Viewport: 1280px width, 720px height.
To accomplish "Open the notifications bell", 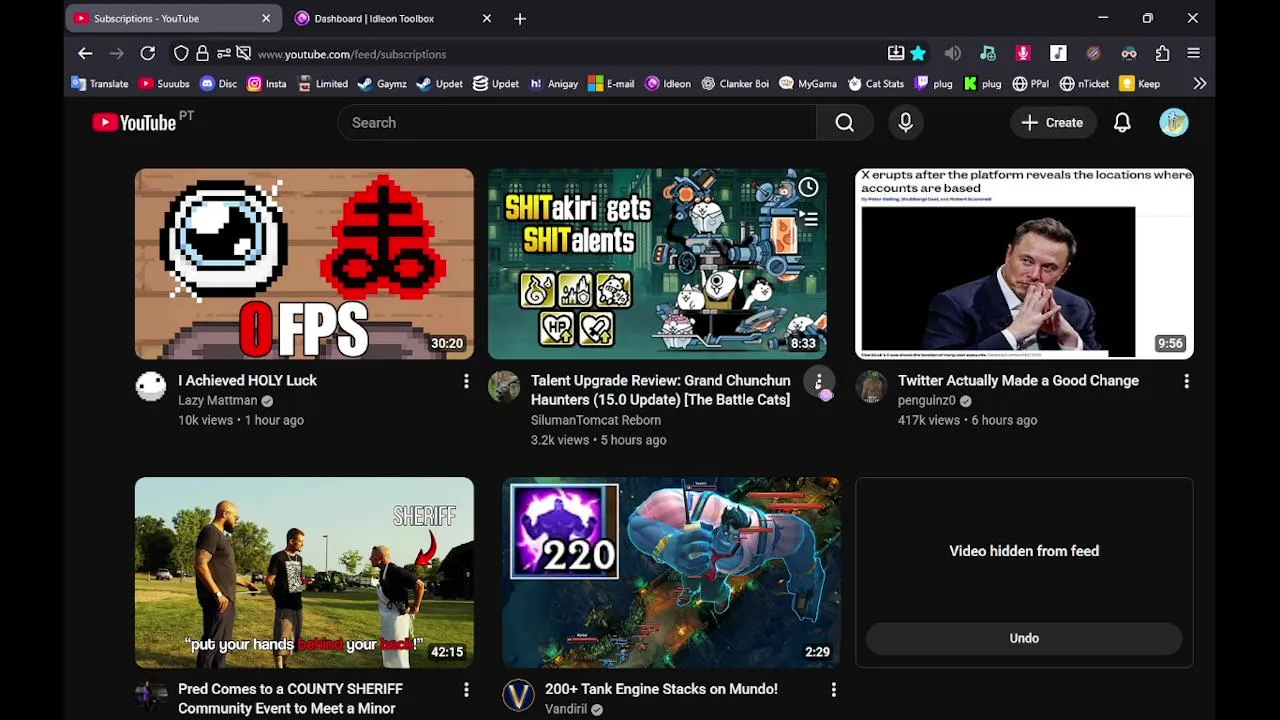I will click(1122, 122).
